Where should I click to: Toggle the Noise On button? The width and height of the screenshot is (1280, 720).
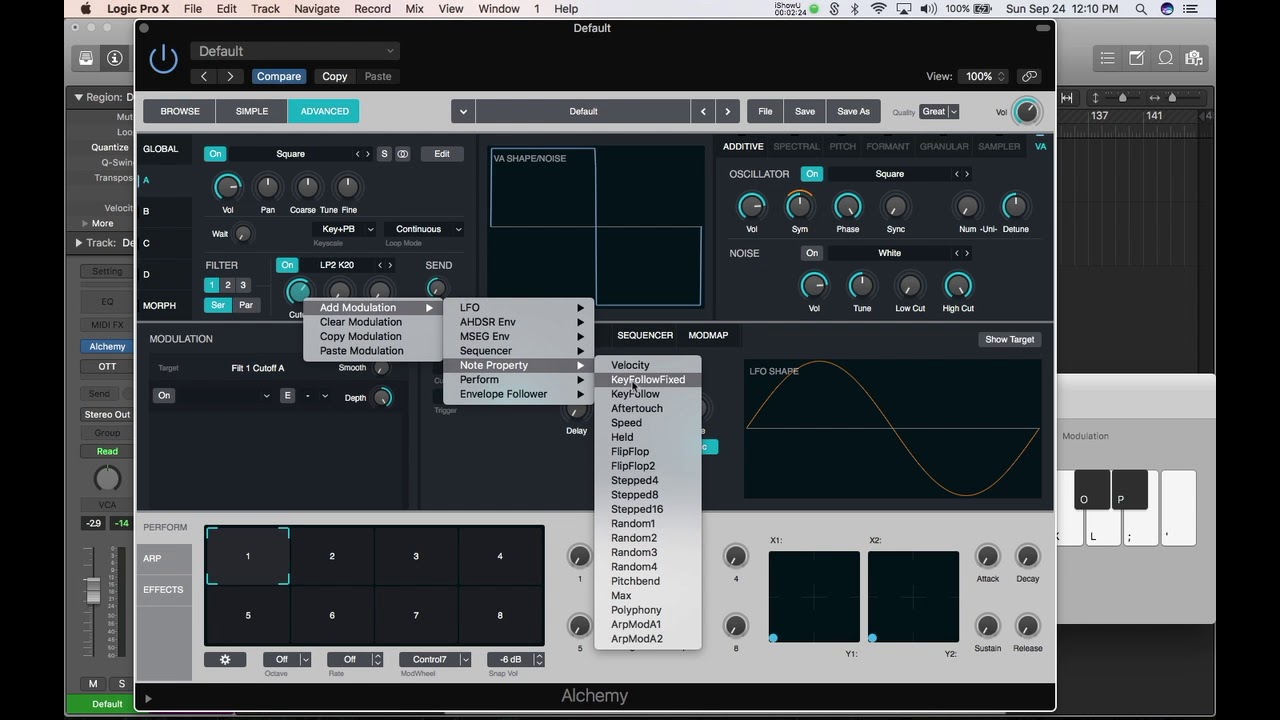[812, 253]
